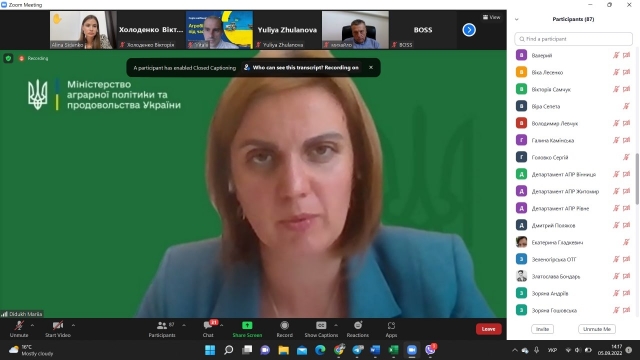The height and width of the screenshot is (360, 640).
Task: Select participant Вікторія Самчук in list
Action: pos(573,89)
